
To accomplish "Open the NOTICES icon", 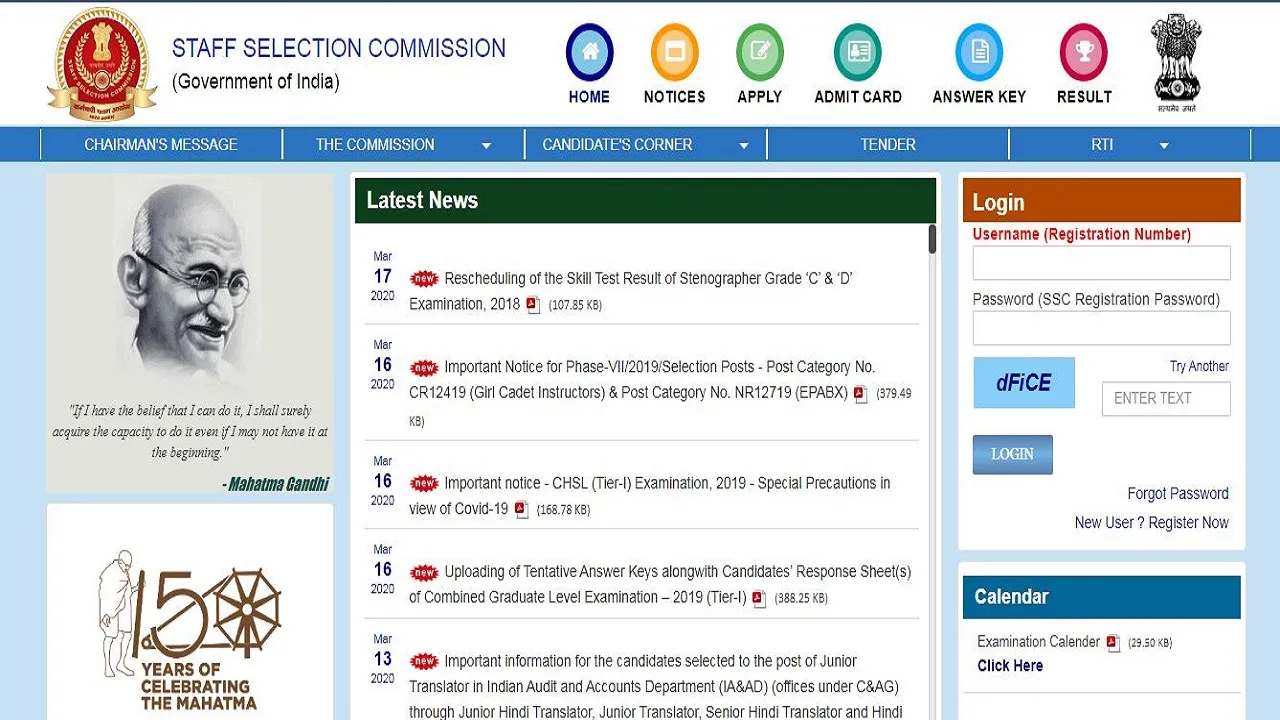I will (675, 53).
